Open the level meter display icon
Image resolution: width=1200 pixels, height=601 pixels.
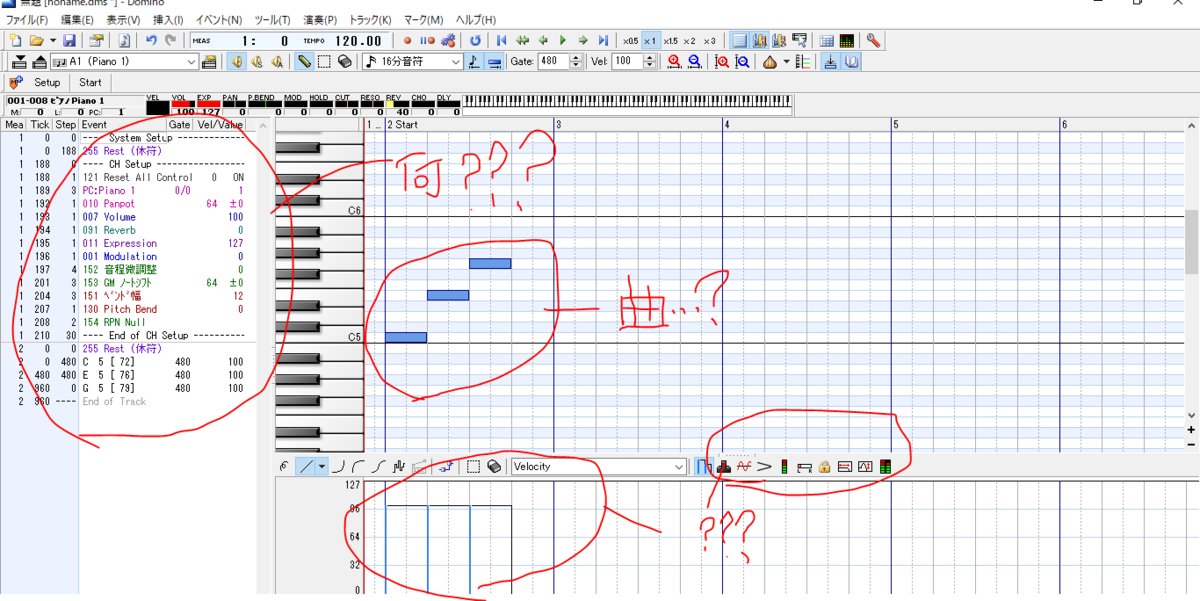pos(846,41)
